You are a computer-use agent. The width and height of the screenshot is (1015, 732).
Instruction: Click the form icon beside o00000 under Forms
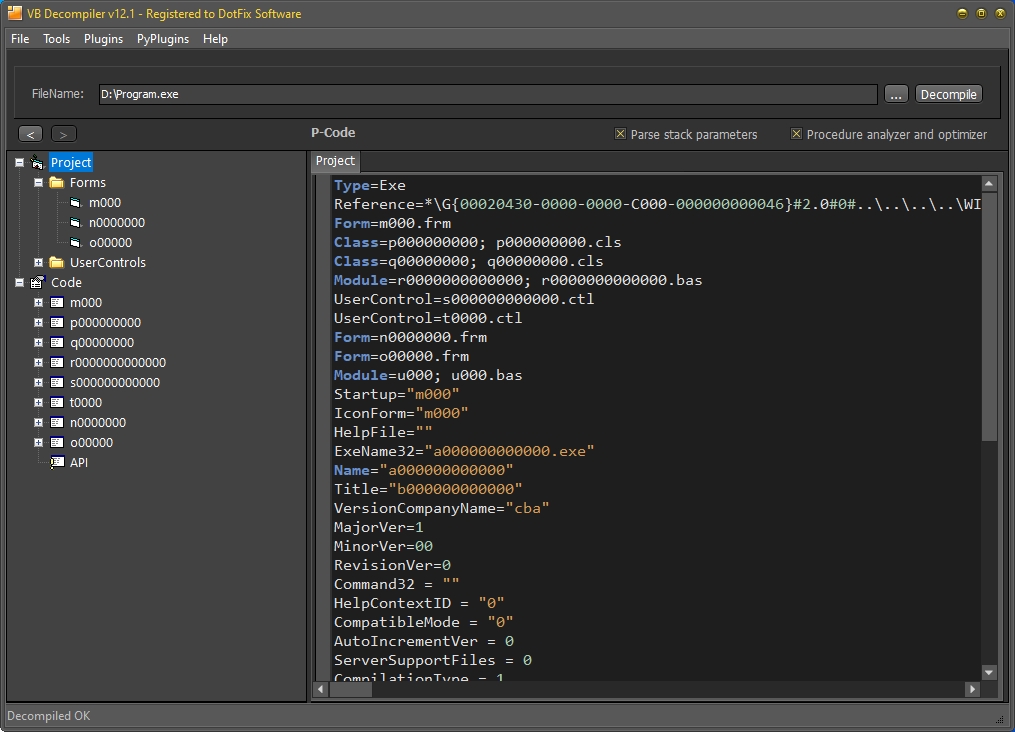(x=76, y=243)
